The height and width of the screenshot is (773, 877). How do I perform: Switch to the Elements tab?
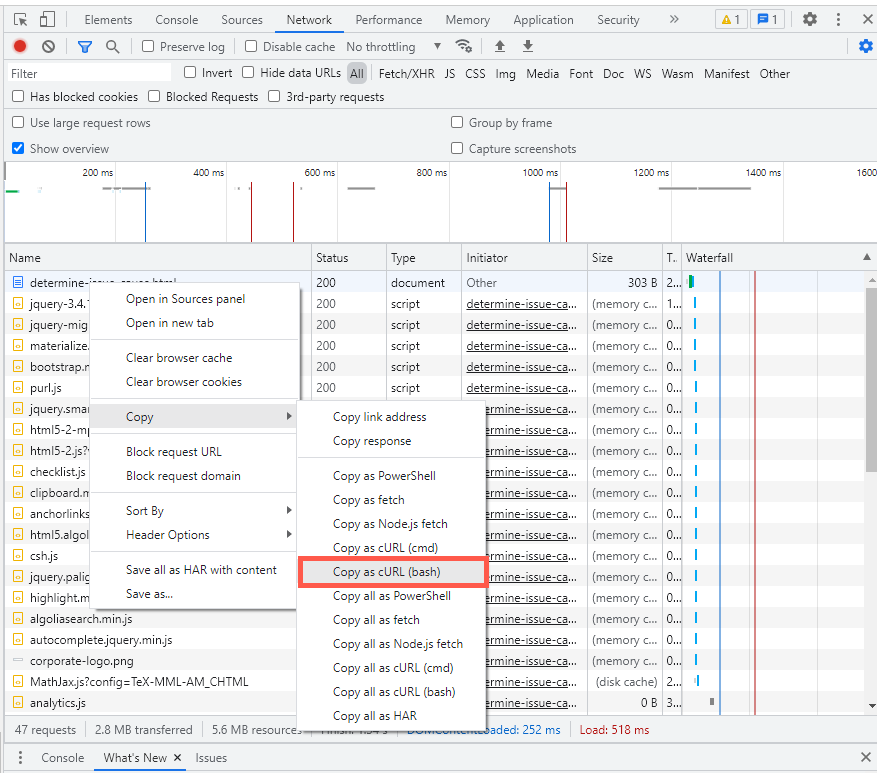[x=109, y=20]
